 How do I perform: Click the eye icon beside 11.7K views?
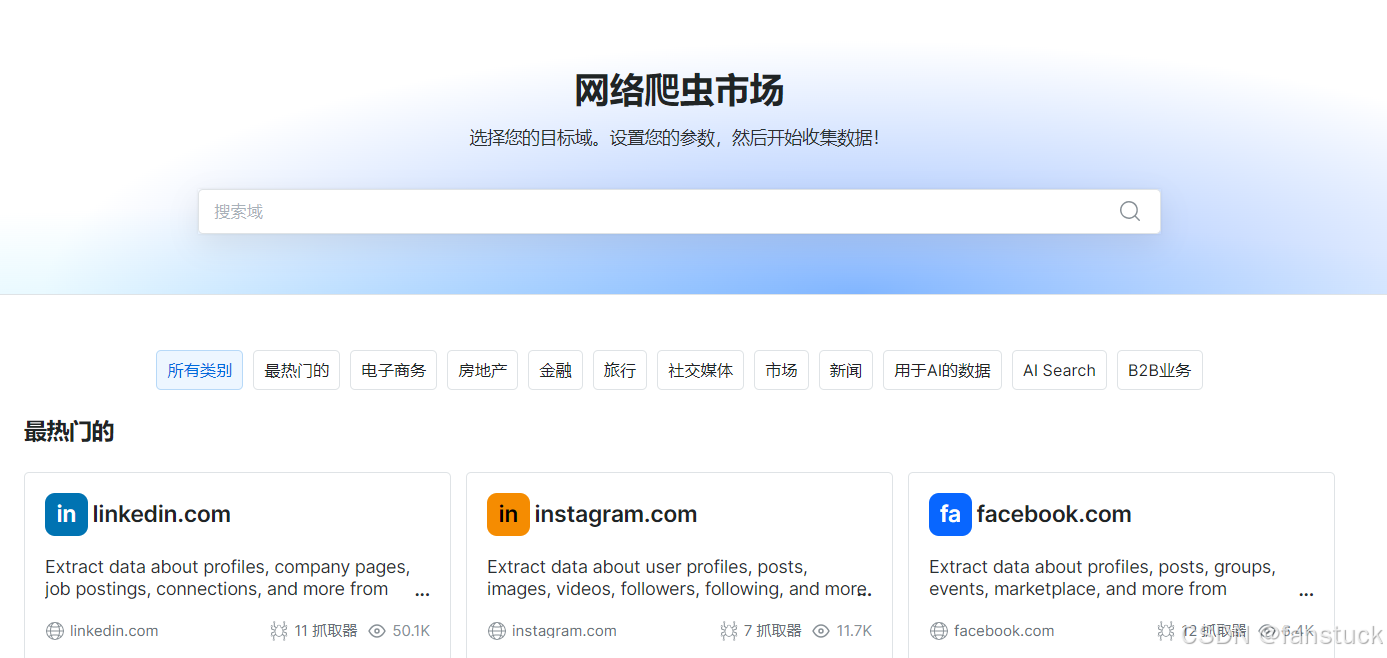coord(821,631)
